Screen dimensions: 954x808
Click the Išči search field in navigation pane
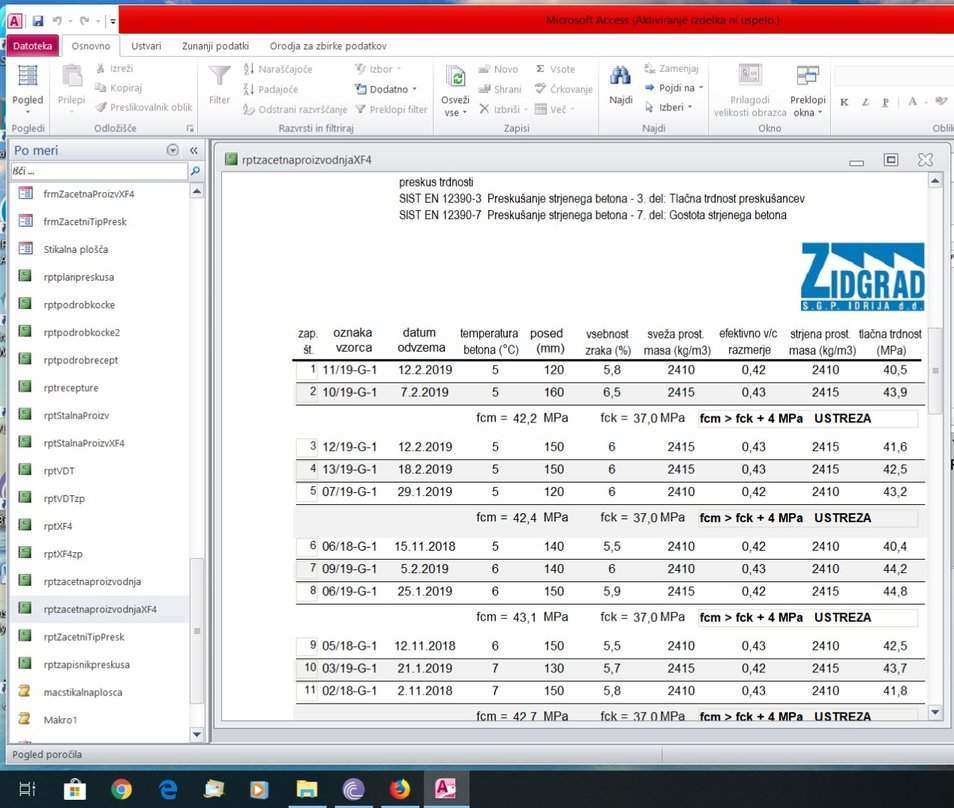(98, 172)
